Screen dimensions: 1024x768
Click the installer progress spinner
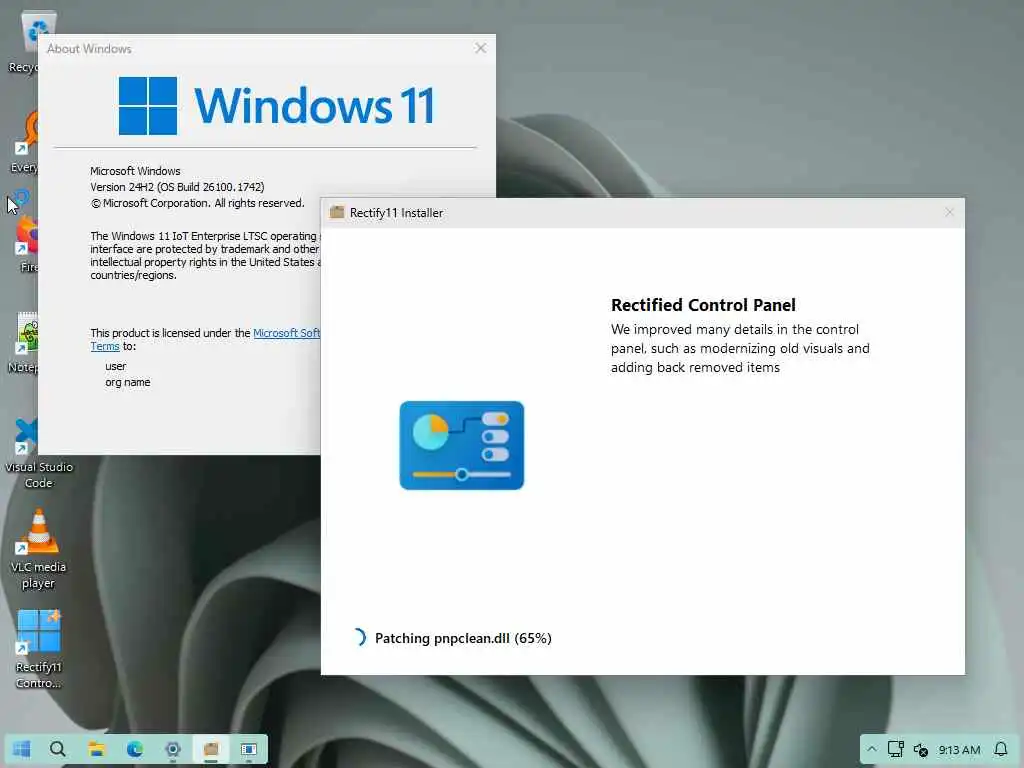[x=359, y=637]
